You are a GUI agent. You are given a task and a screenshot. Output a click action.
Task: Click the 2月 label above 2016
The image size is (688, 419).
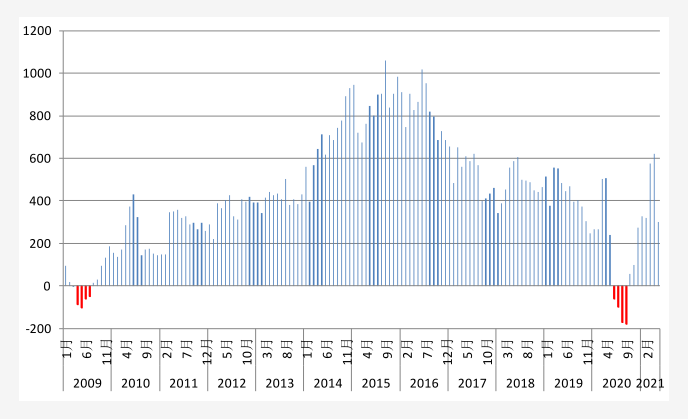tap(408, 349)
